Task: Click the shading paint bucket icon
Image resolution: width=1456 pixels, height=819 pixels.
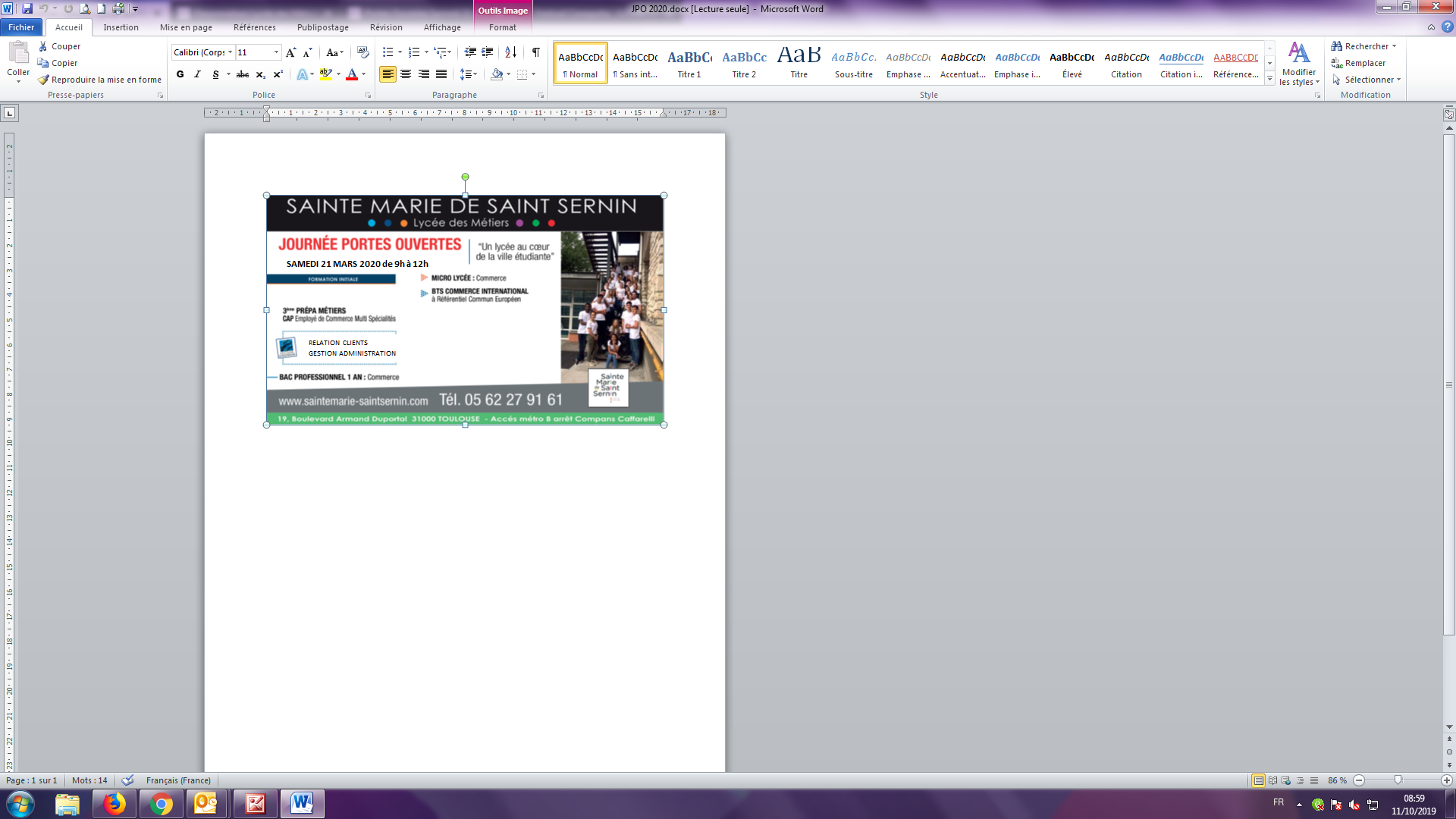Action: tap(497, 74)
